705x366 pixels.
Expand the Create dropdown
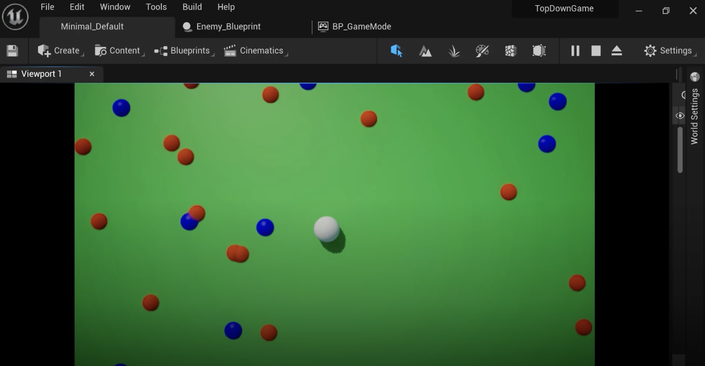click(x=60, y=51)
